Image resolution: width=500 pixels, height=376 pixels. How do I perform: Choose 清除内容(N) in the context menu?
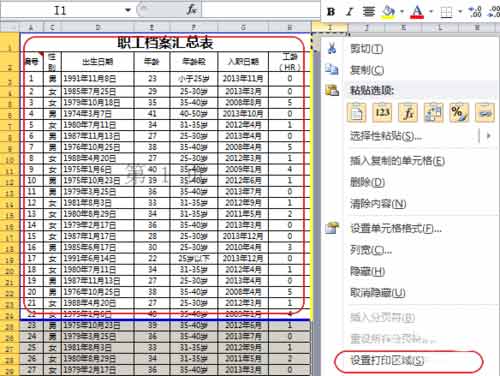(378, 203)
